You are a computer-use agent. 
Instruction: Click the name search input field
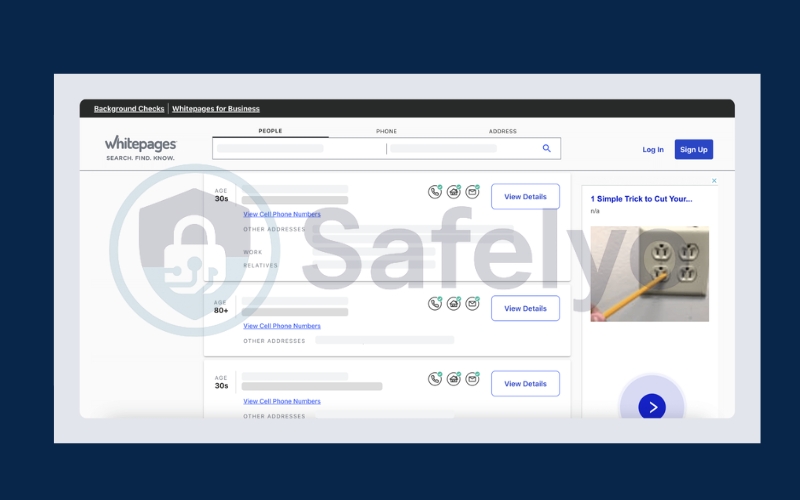pyautogui.click(x=299, y=148)
